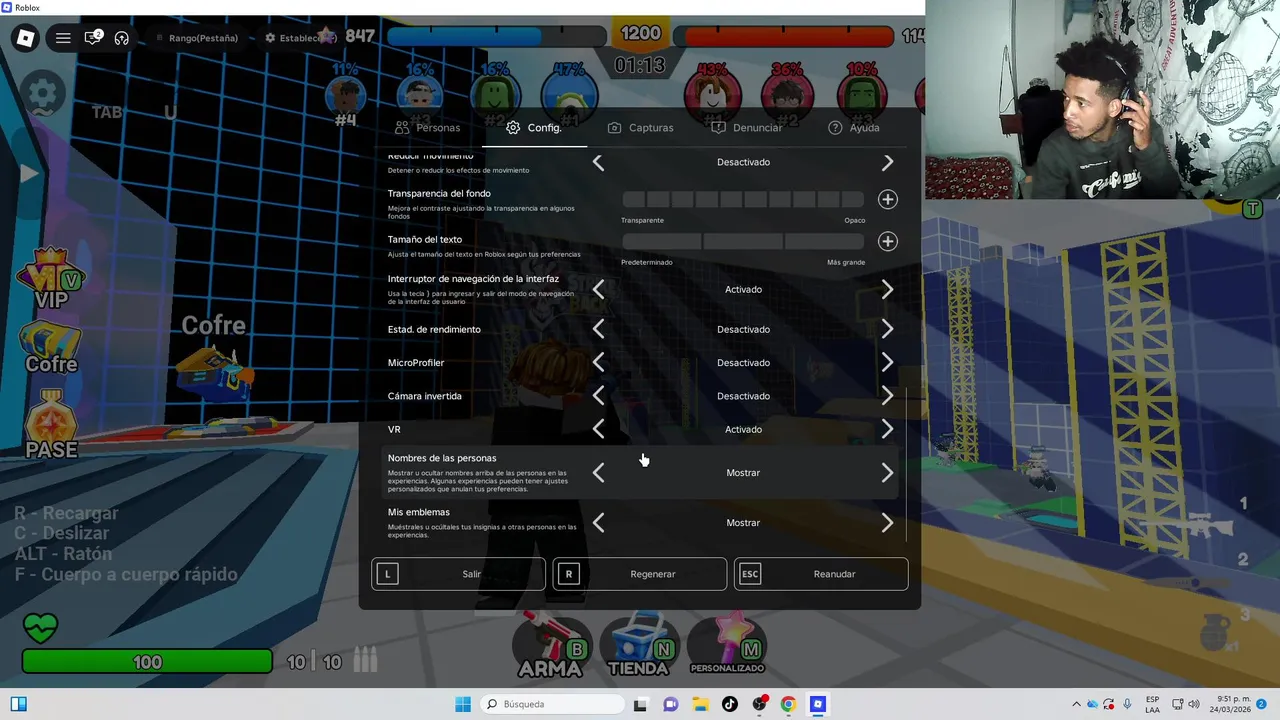This screenshot has width=1280, height=720.
Task: Select the Config. tab
Action: [x=534, y=128]
